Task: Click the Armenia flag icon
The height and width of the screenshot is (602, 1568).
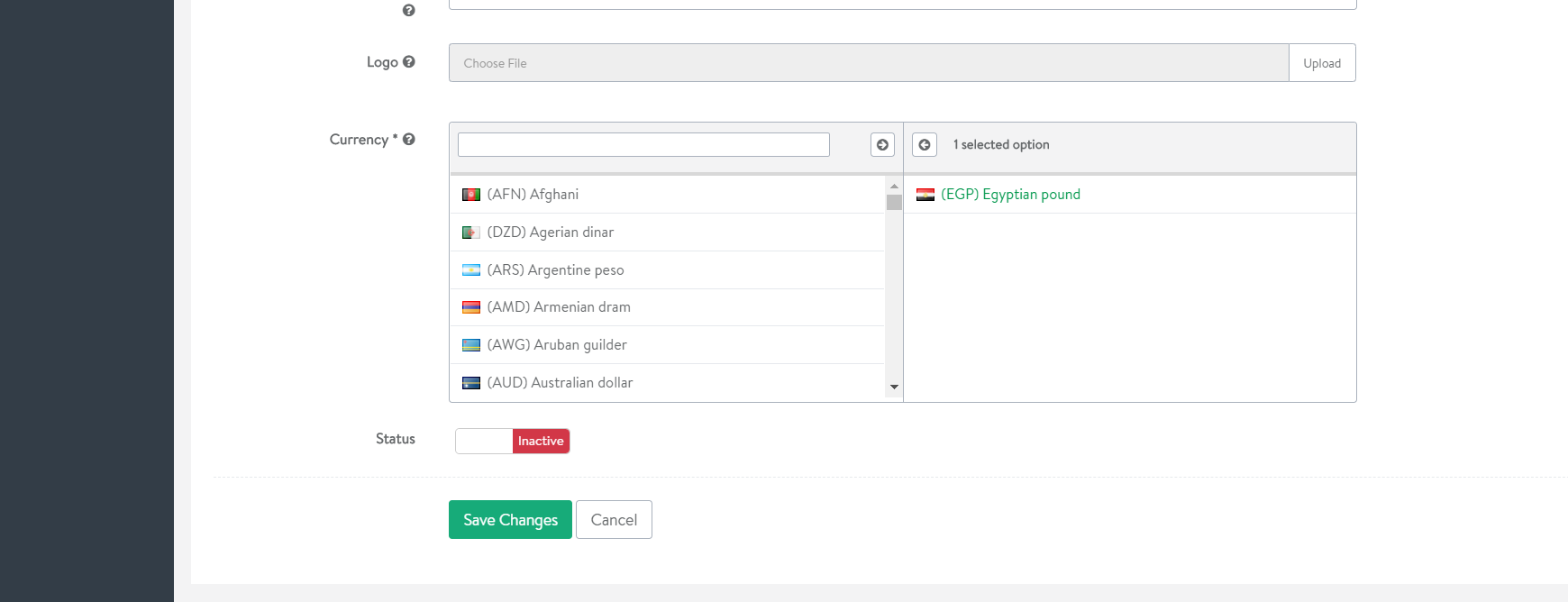Action: pyautogui.click(x=471, y=307)
